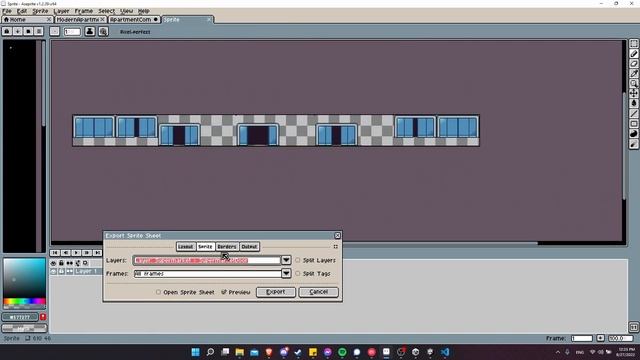Screen dimensions: 640x360
Task: Select the Eyedropper tool
Action: click(633, 73)
